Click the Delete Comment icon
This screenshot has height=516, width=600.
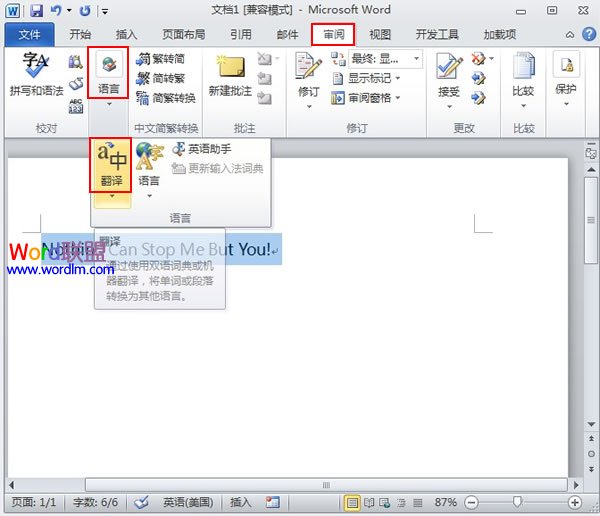[265, 59]
